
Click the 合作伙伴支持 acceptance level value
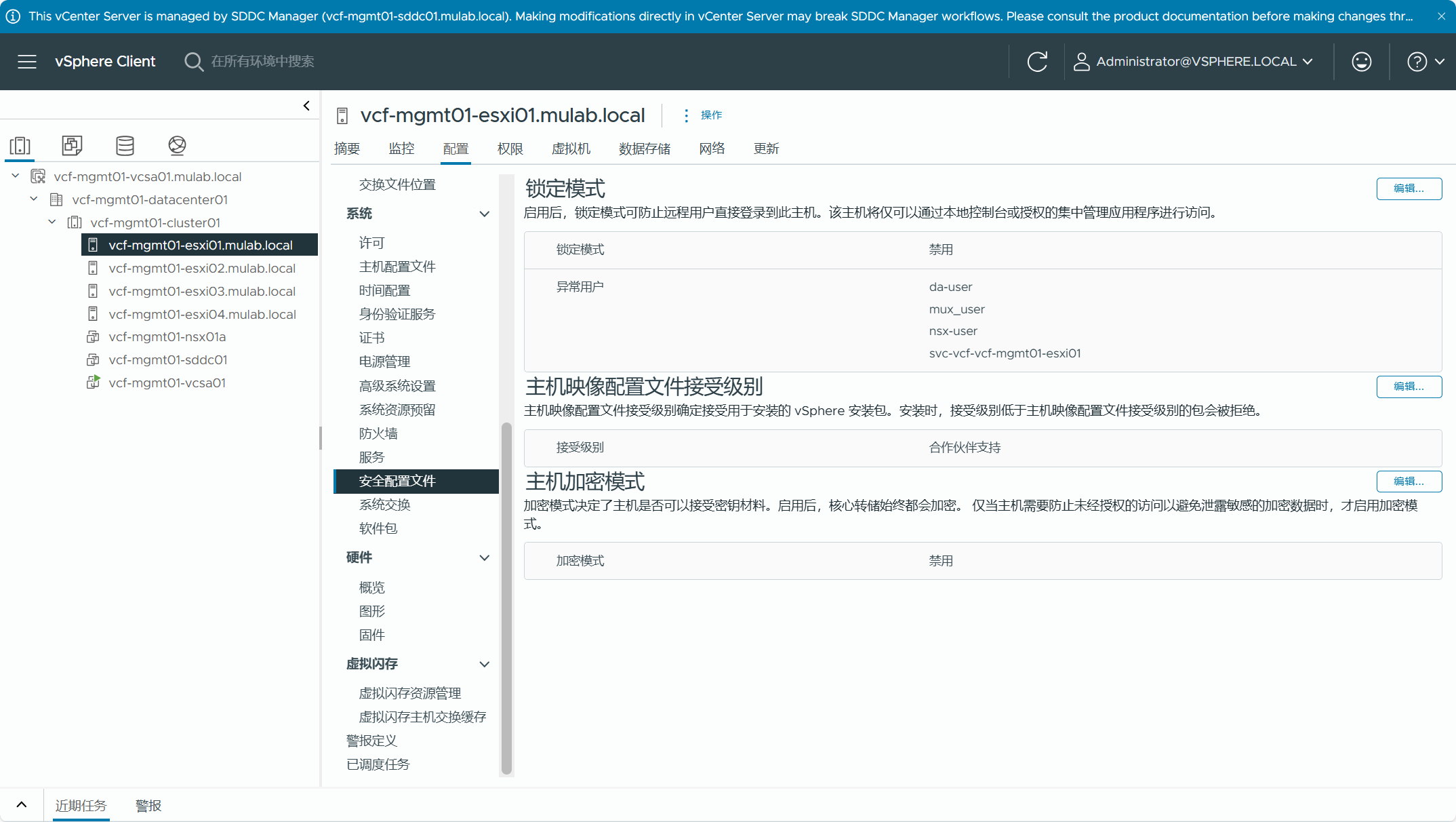coord(965,448)
